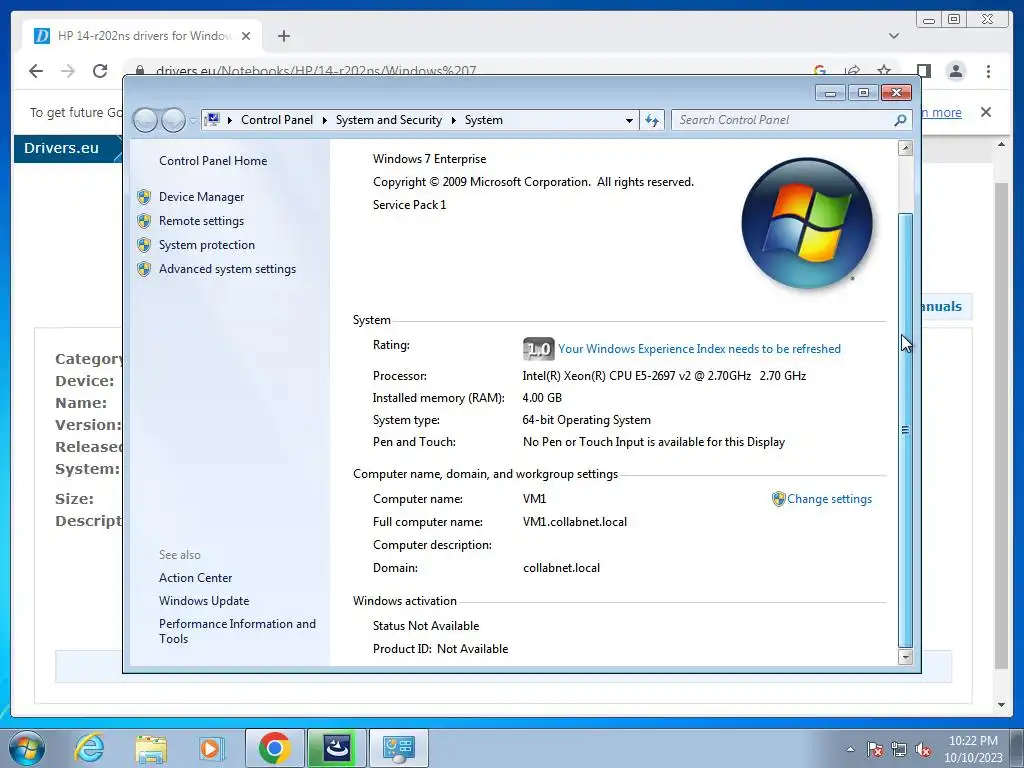Open a new Chrome tab

coord(283,36)
